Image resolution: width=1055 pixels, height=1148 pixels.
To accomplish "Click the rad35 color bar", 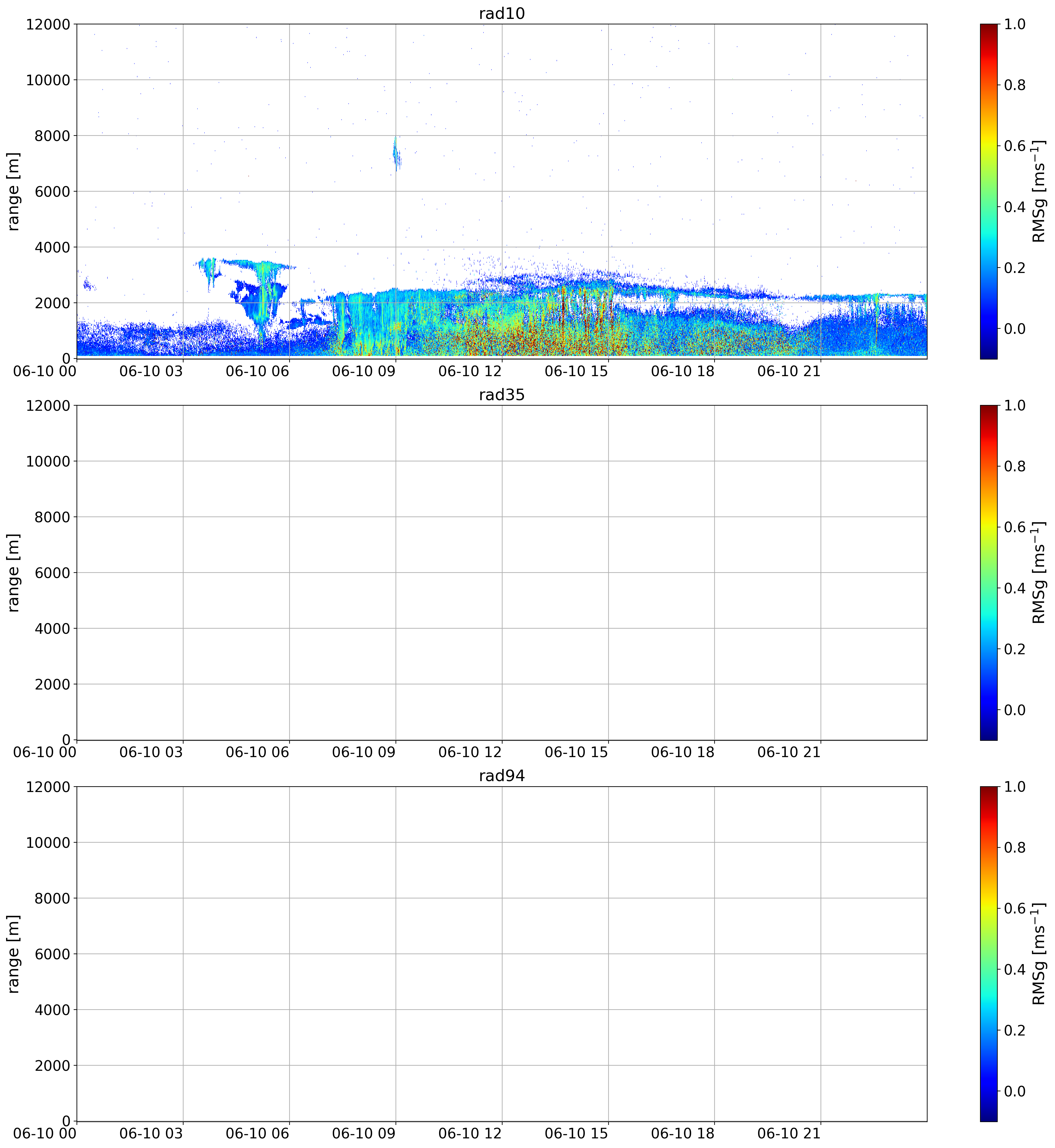I will (x=989, y=573).
